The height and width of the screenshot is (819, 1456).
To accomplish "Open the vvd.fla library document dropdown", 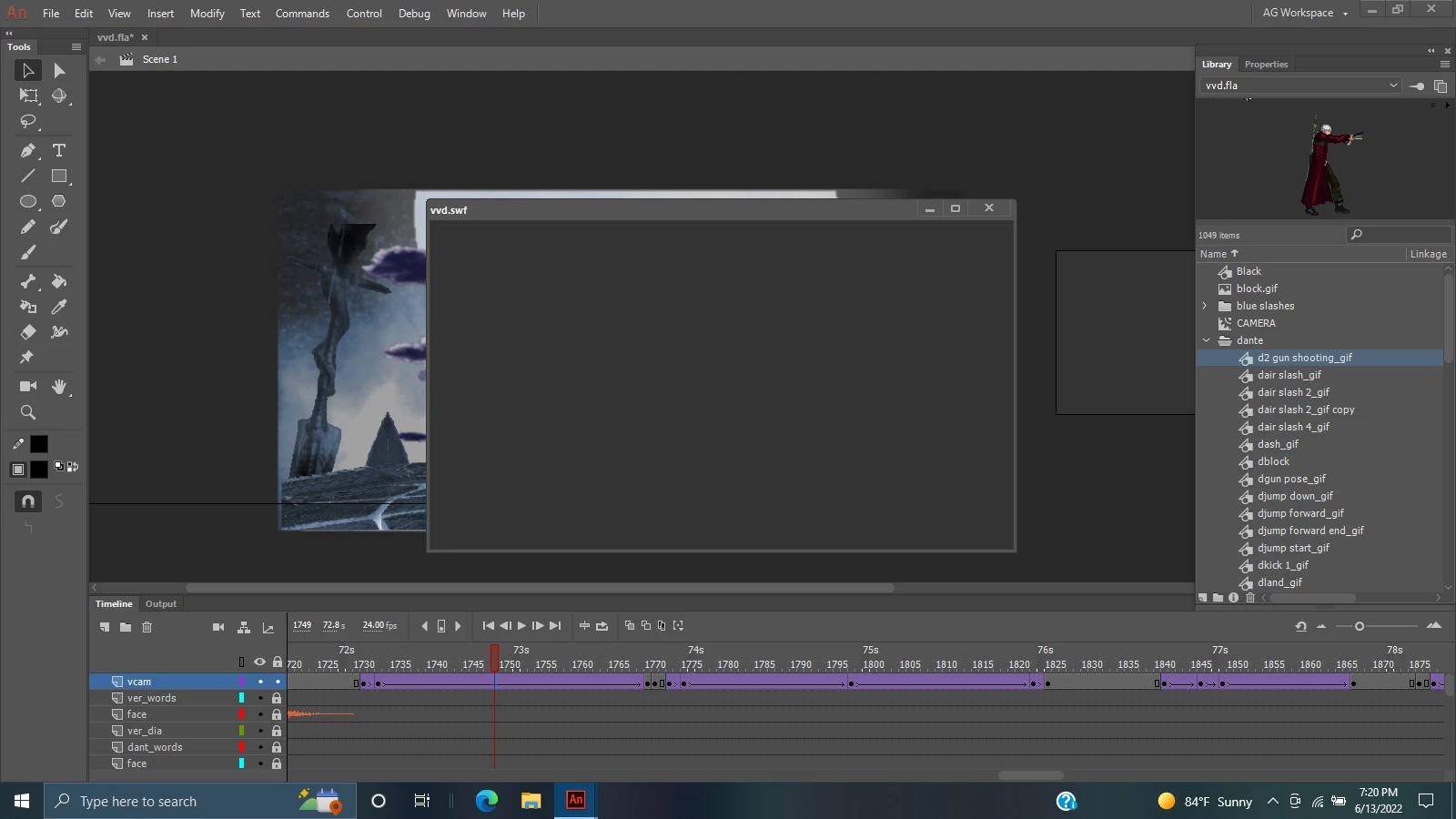I will 1300,86.
